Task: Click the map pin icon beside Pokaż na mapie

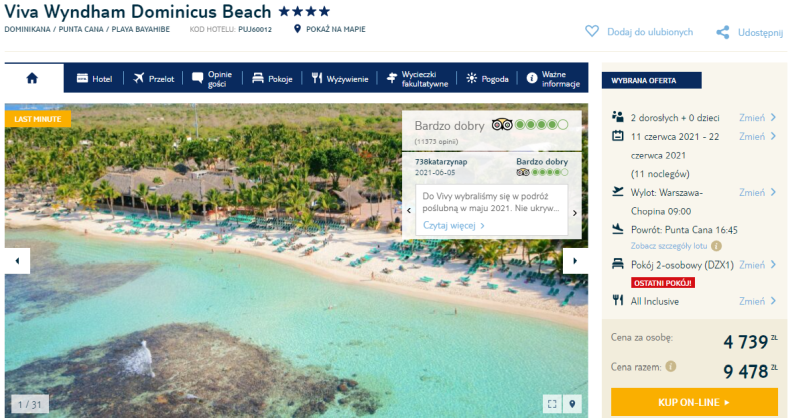Action: [x=297, y=29]
